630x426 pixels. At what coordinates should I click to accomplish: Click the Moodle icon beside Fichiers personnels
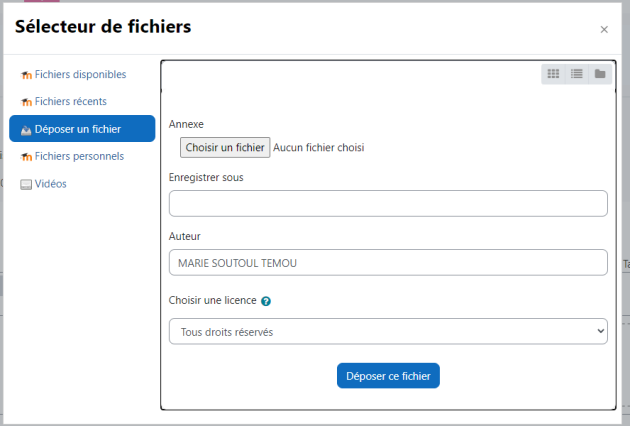coord(26,157)
